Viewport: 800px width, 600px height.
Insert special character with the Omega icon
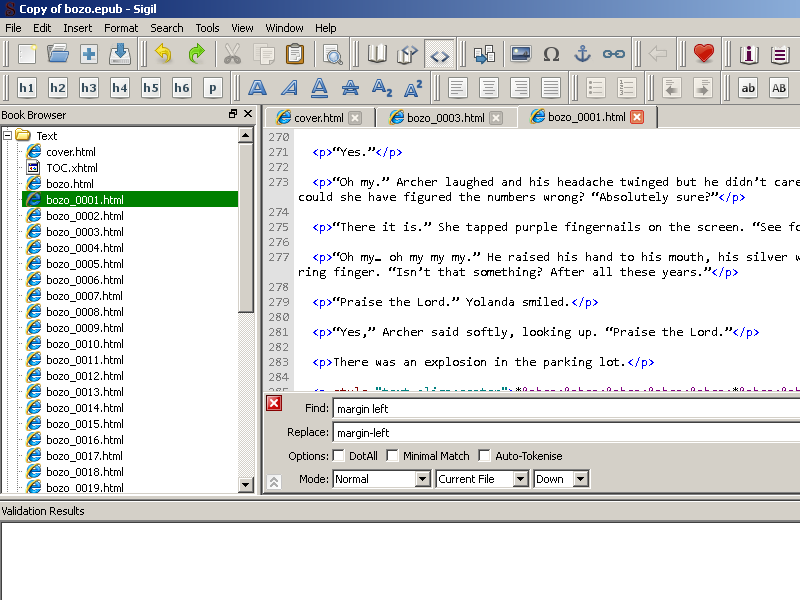click(x=551, y=54)
